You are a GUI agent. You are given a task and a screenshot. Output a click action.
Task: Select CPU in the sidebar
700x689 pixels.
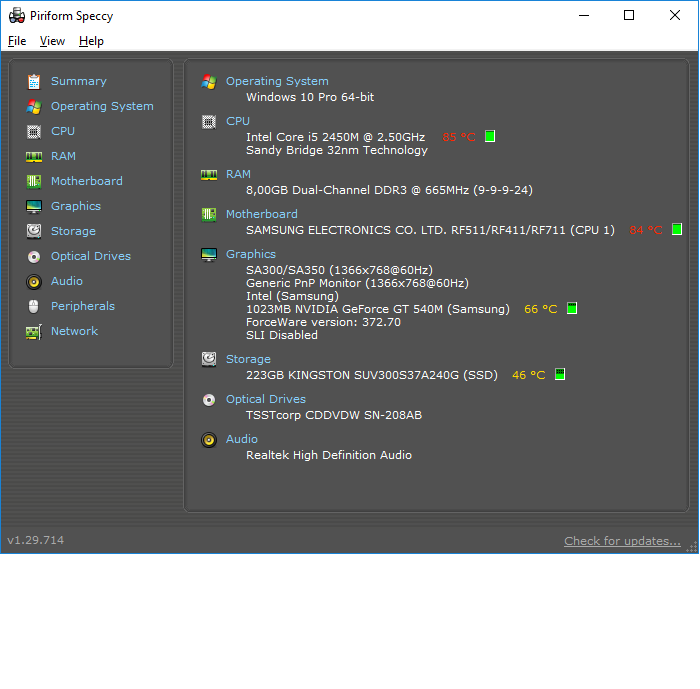point(62,131)
